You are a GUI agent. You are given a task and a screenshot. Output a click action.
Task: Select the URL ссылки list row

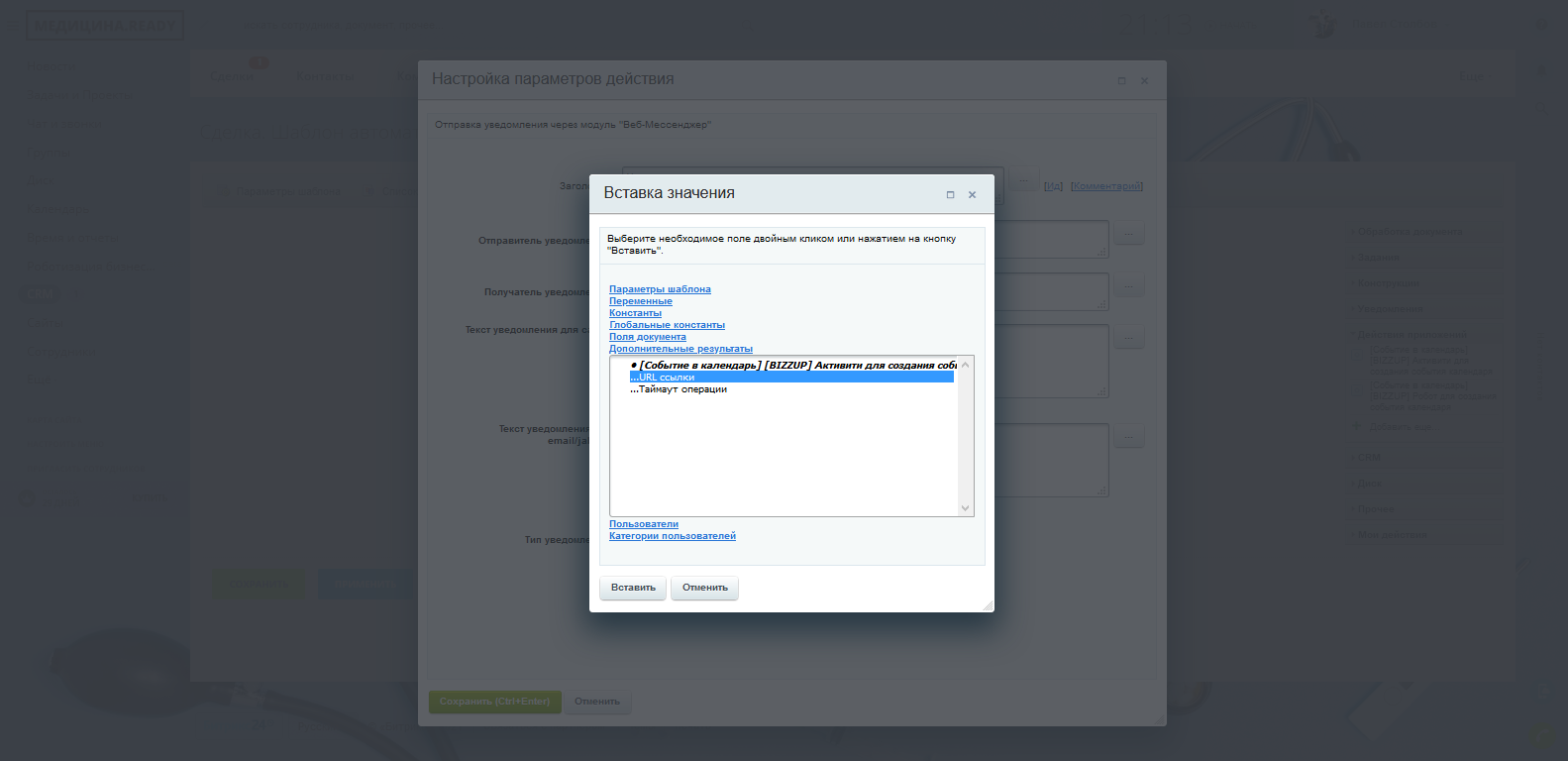pos(791,378)
